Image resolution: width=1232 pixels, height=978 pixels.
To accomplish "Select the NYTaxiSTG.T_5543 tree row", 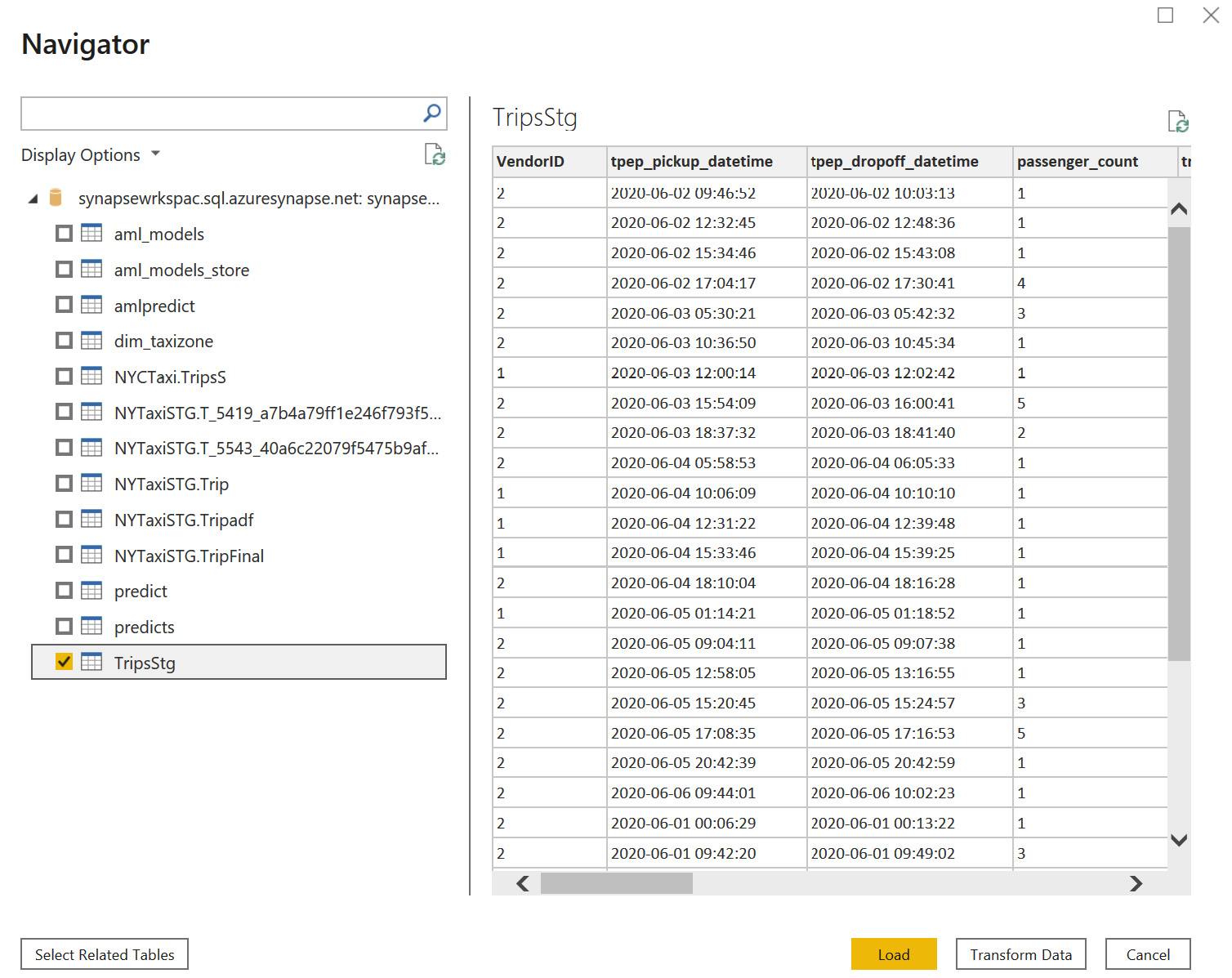I will 239,448.
